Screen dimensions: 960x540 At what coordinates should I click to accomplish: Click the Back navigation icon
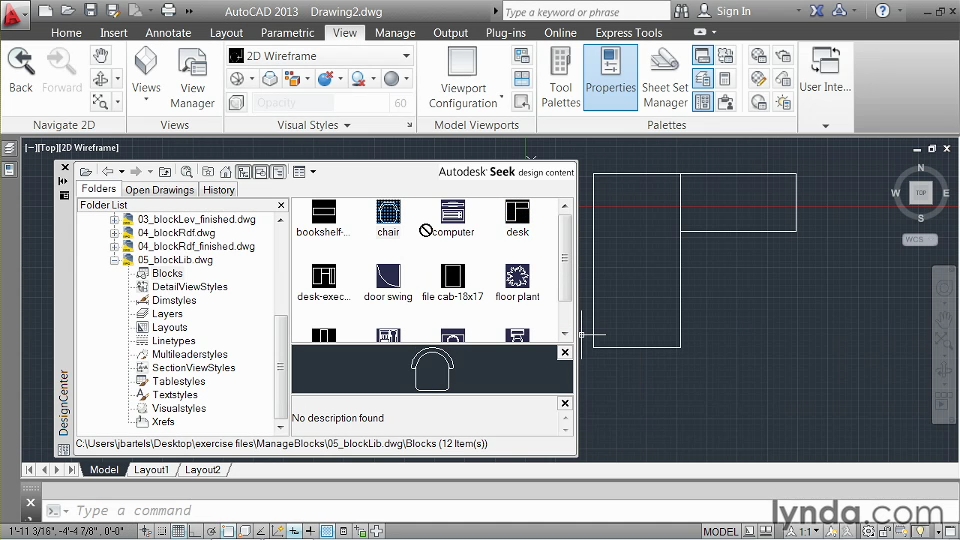[20, 70]
